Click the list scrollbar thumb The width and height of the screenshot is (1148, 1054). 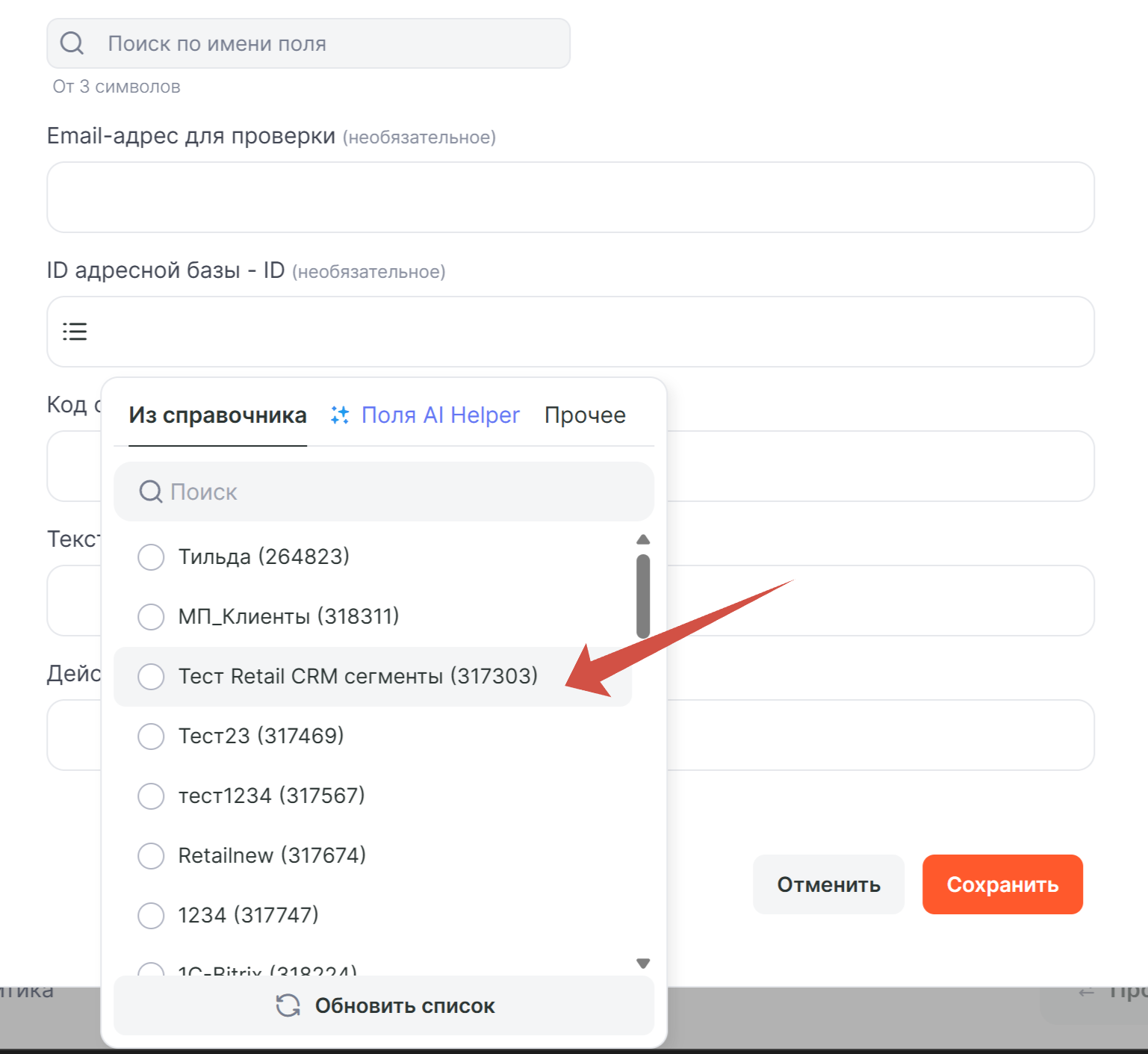coord(643,596)
